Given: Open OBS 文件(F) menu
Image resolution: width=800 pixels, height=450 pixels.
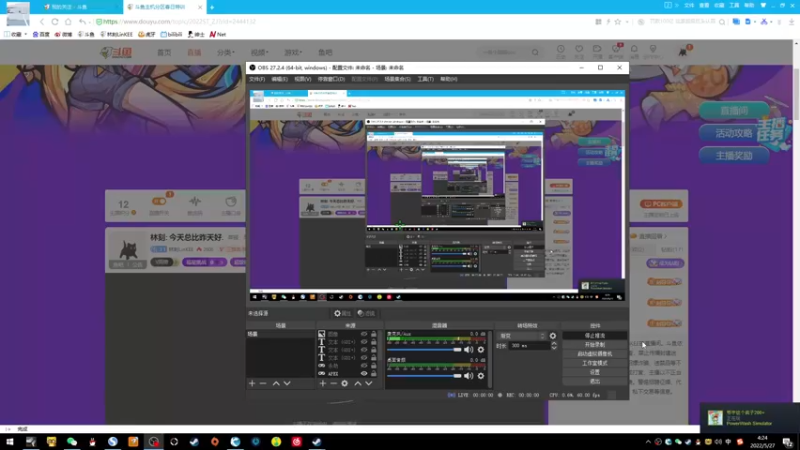Looking at the screenshot, I should pos(257,79).
